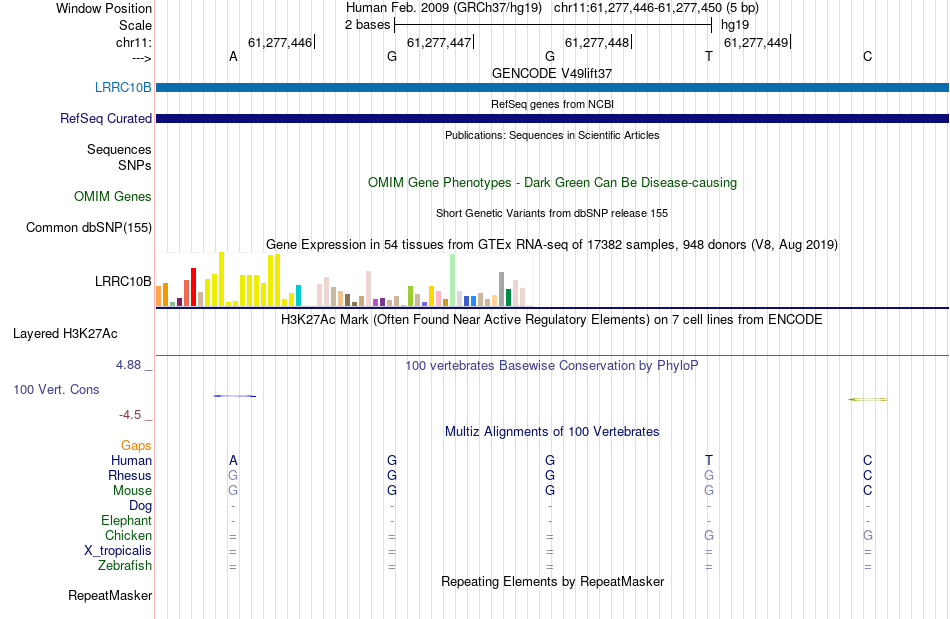The height and width of the screenshot is (619, 950).
Task: Click Repeating Elements by RepeatMasker title
Action: click(x=552, y=581)
